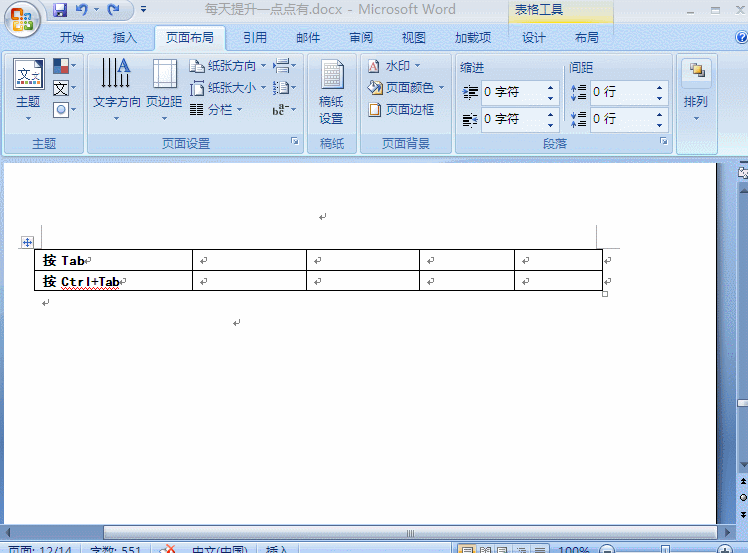This screenshot has width=748, height=553.
Task: Open theme fonts dropdown
Action: [64, 88]
